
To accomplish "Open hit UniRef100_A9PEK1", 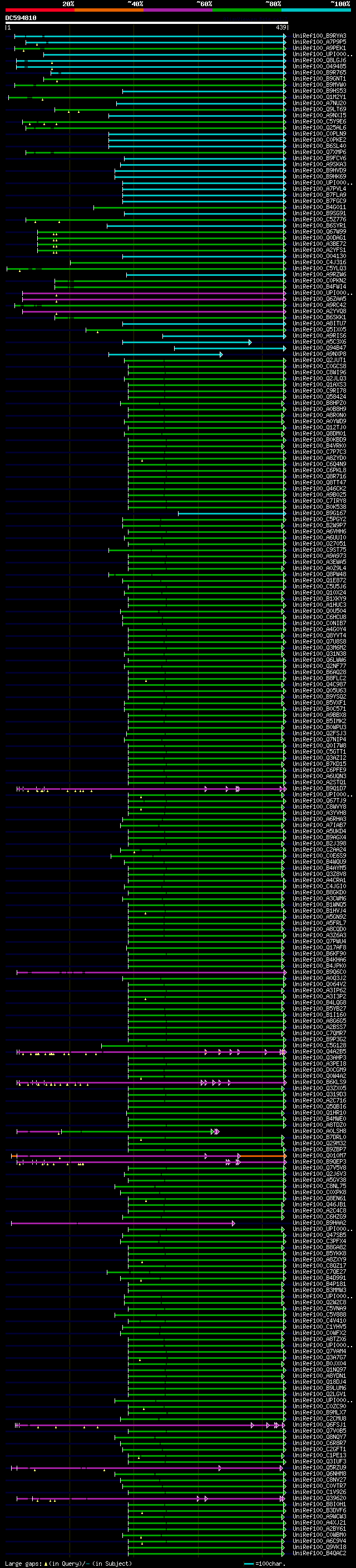I will coord(319,48).
